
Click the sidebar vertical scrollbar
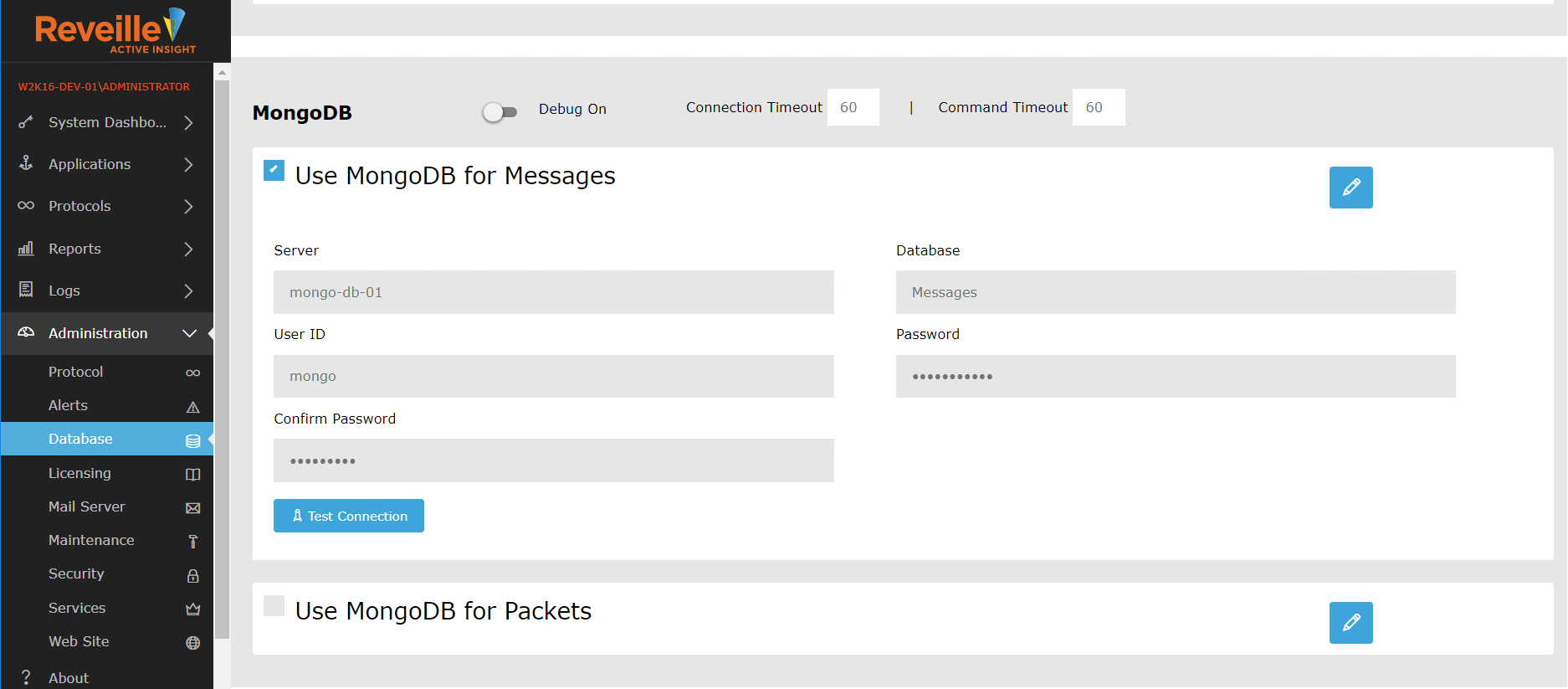point(222,360)
